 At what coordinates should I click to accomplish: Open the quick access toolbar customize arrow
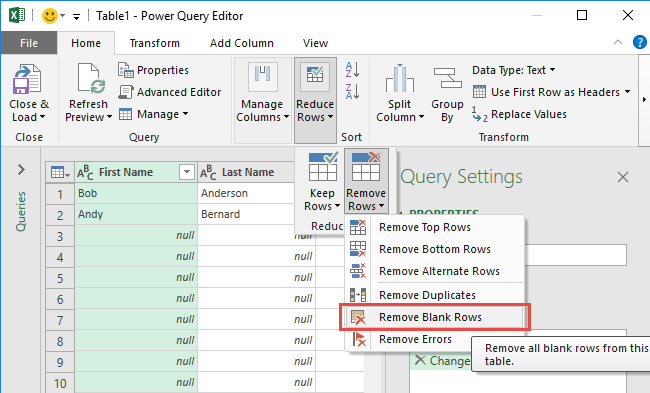click(x=76, y=17)
